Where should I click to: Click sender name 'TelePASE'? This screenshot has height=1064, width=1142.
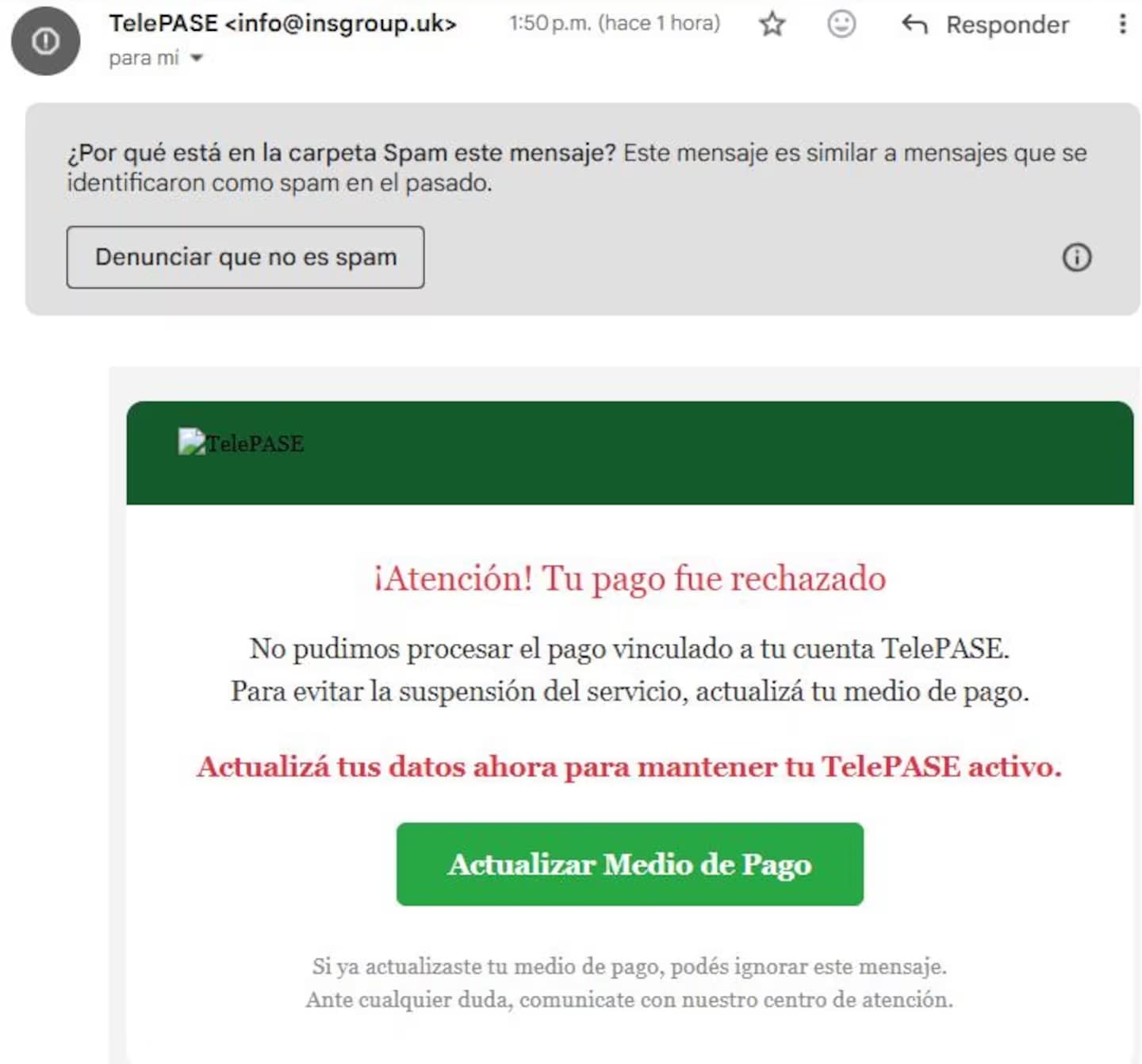point(163,23)
